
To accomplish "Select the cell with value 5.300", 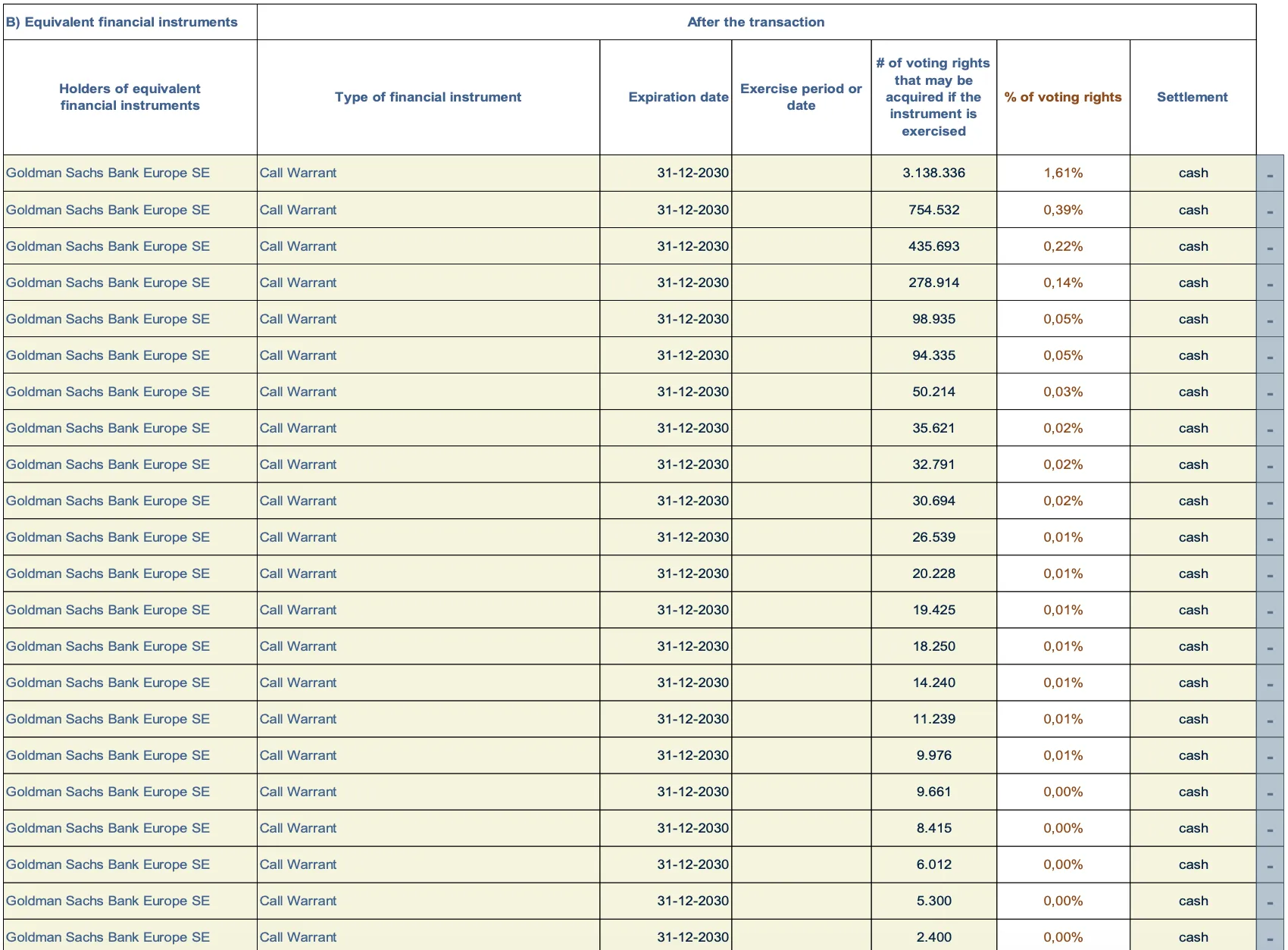I will 934,901.
